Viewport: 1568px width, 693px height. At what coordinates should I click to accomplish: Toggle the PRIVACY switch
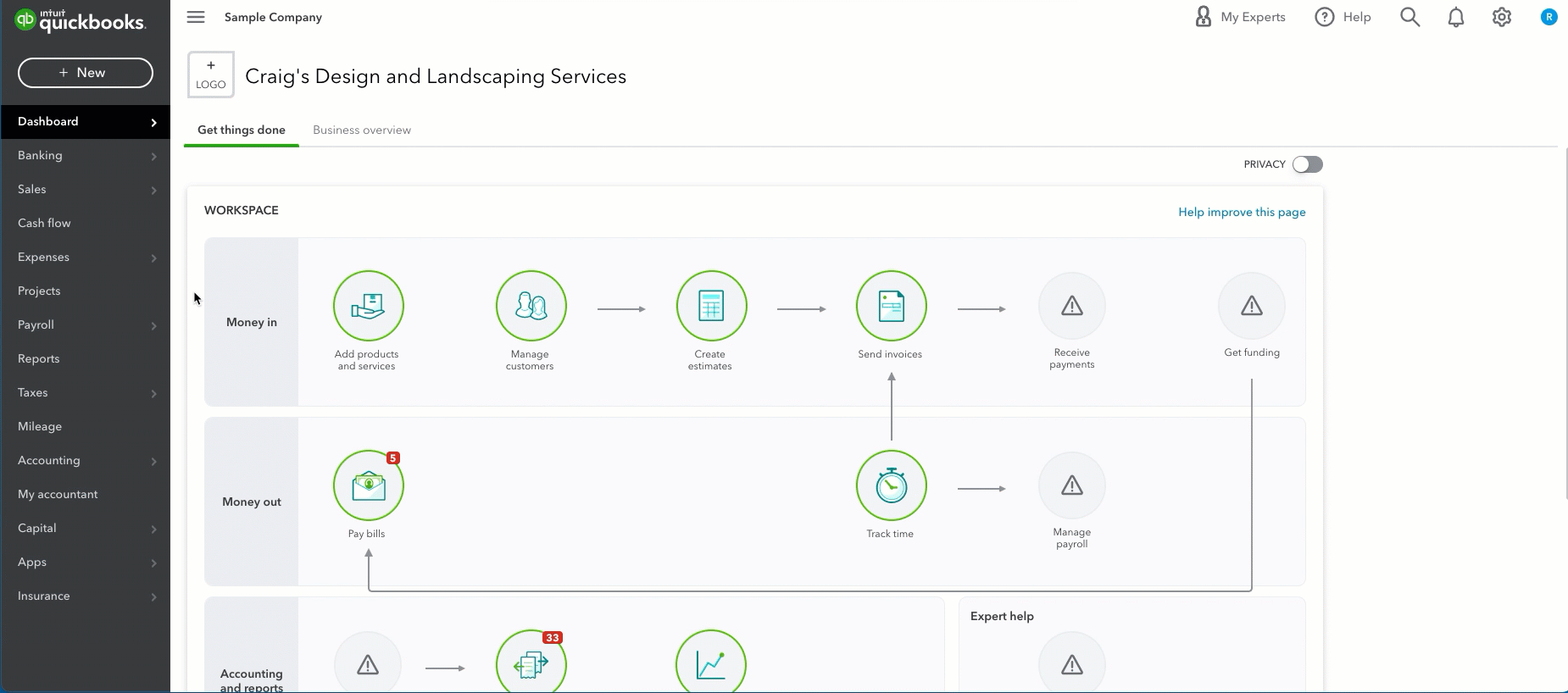click(x=1307, y=164)
